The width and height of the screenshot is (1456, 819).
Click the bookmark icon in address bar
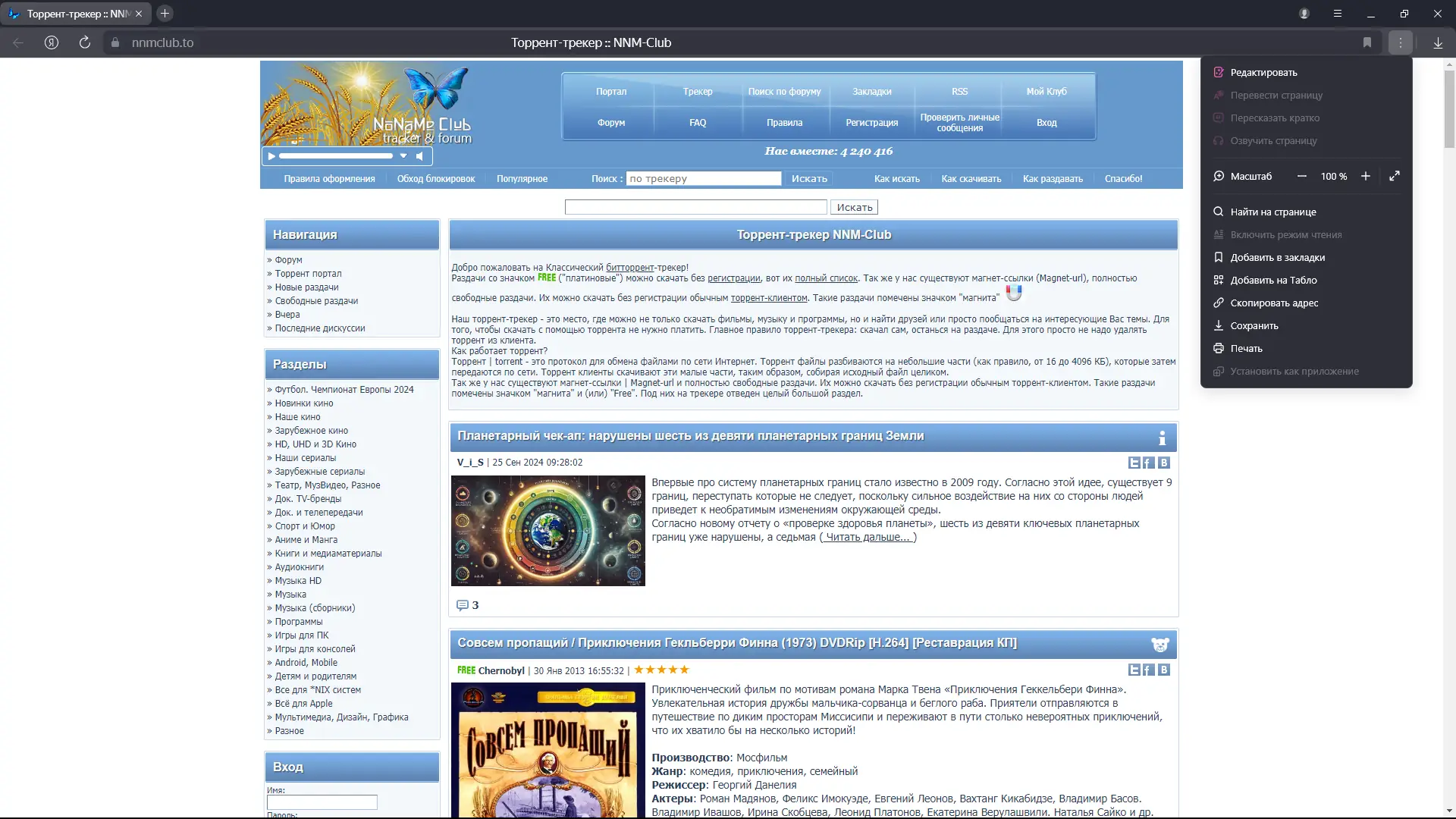click(x=1367, y=42)
